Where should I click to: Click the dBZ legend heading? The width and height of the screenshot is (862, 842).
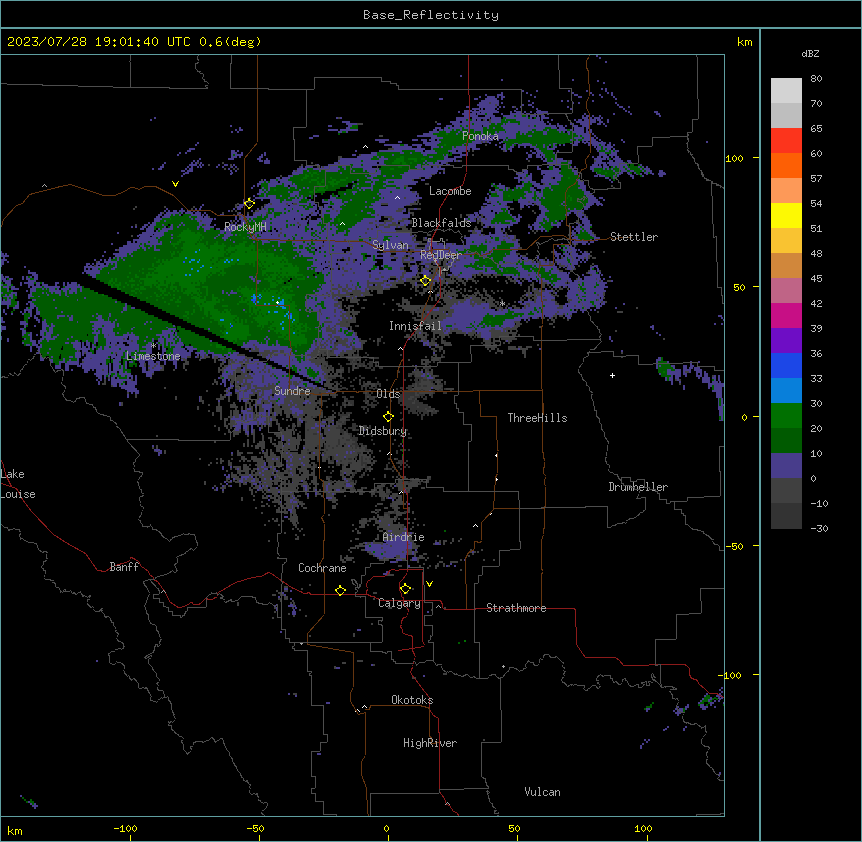[x=810, y=53]
